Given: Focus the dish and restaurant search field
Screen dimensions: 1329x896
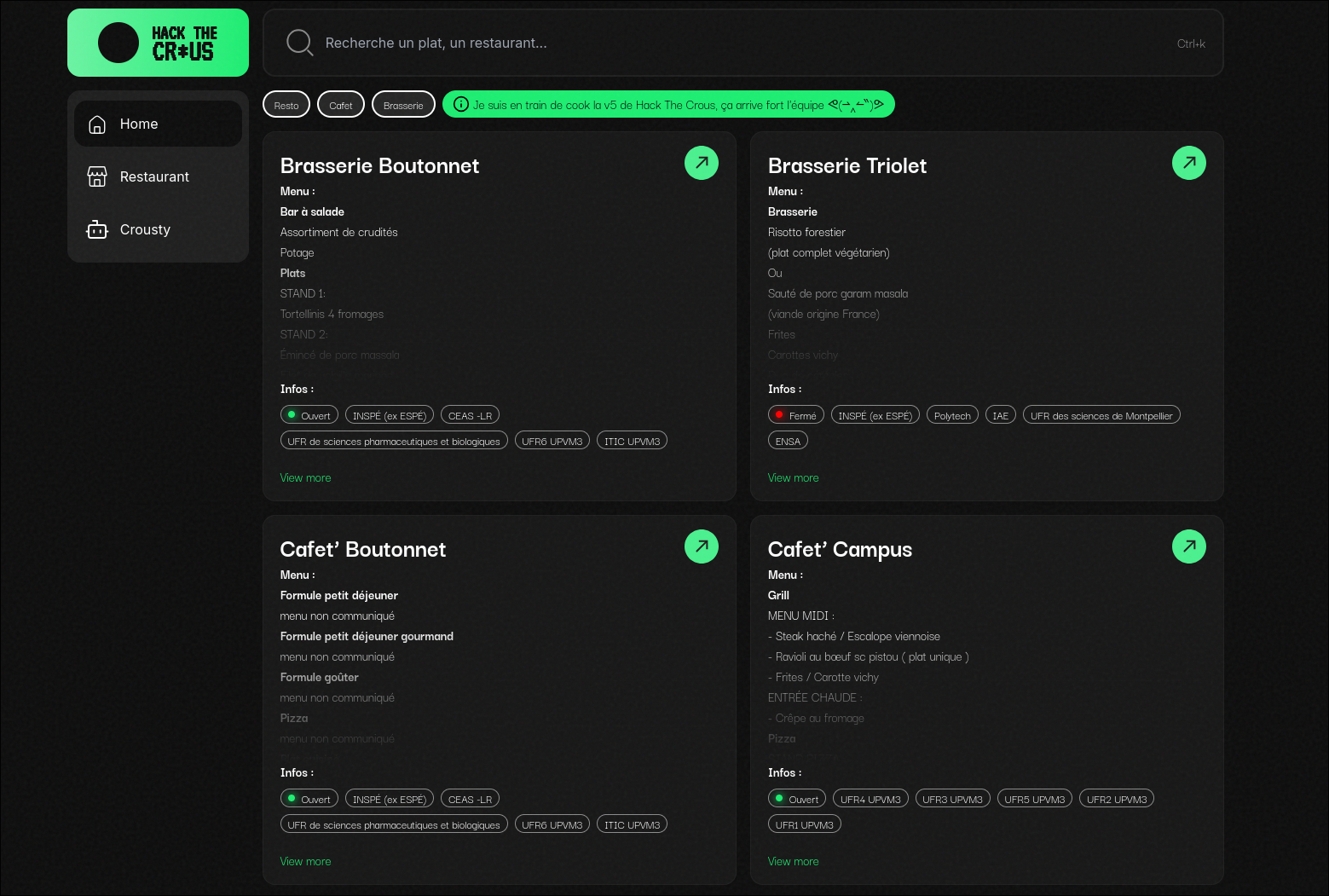Looking at the screenshot, I should pos(742,43).
